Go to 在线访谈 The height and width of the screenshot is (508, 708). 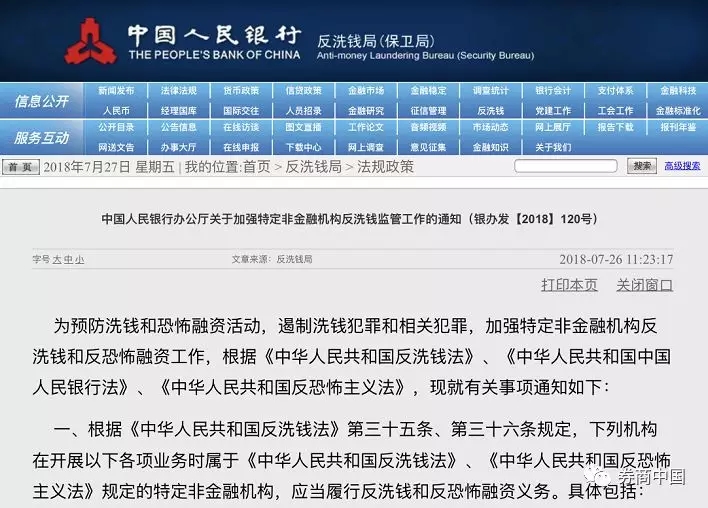(241, 127)
